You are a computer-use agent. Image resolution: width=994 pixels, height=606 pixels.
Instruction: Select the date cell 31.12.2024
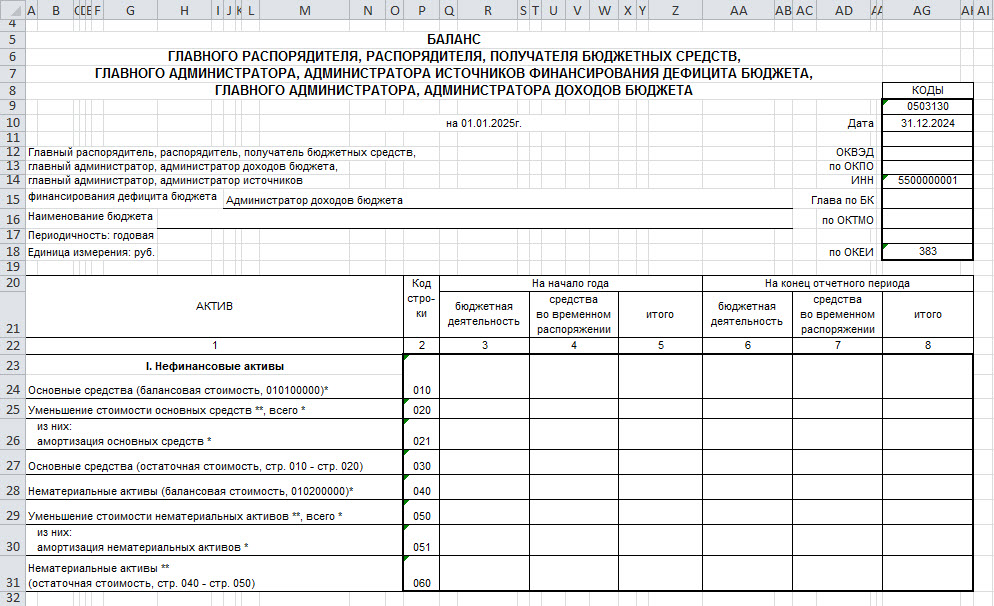927,123
